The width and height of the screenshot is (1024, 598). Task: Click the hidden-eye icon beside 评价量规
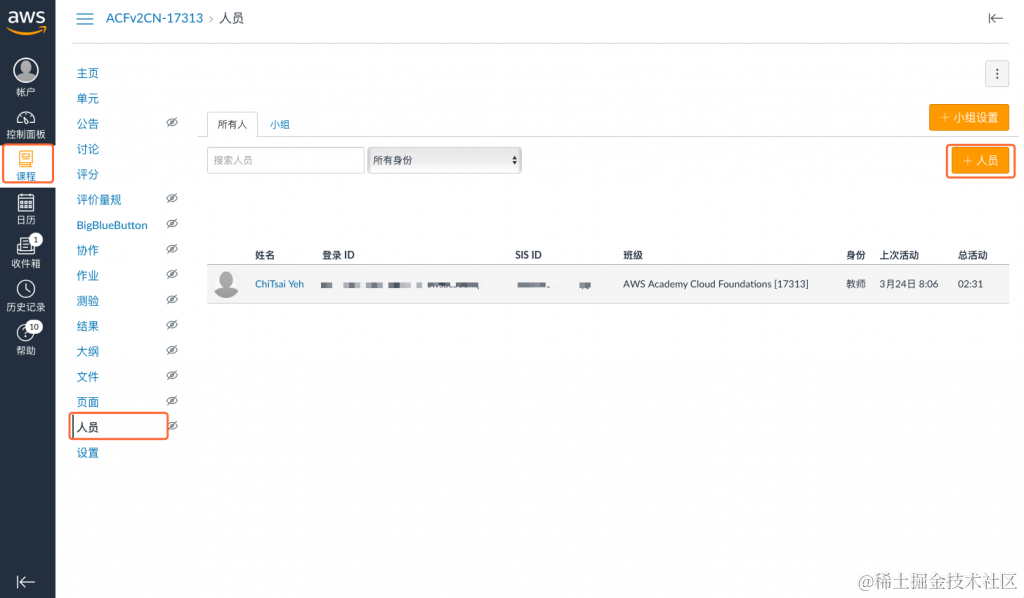[x=172, y=198]
